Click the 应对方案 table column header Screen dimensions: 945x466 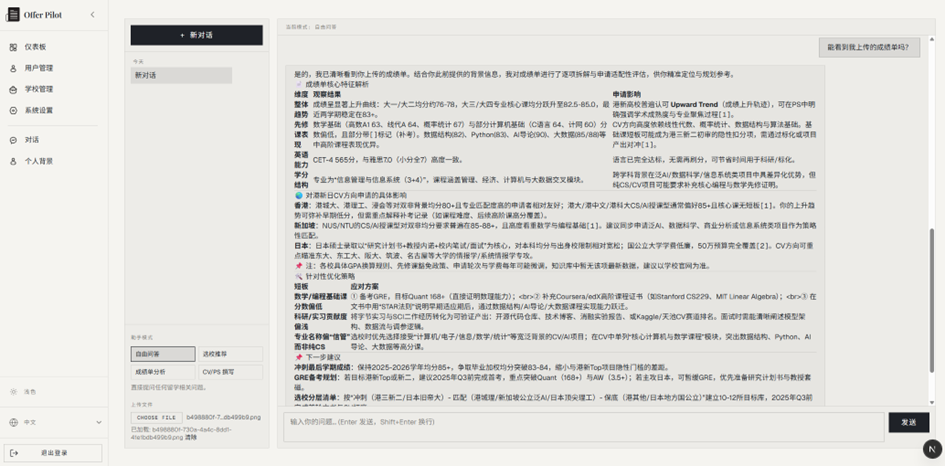365,286
